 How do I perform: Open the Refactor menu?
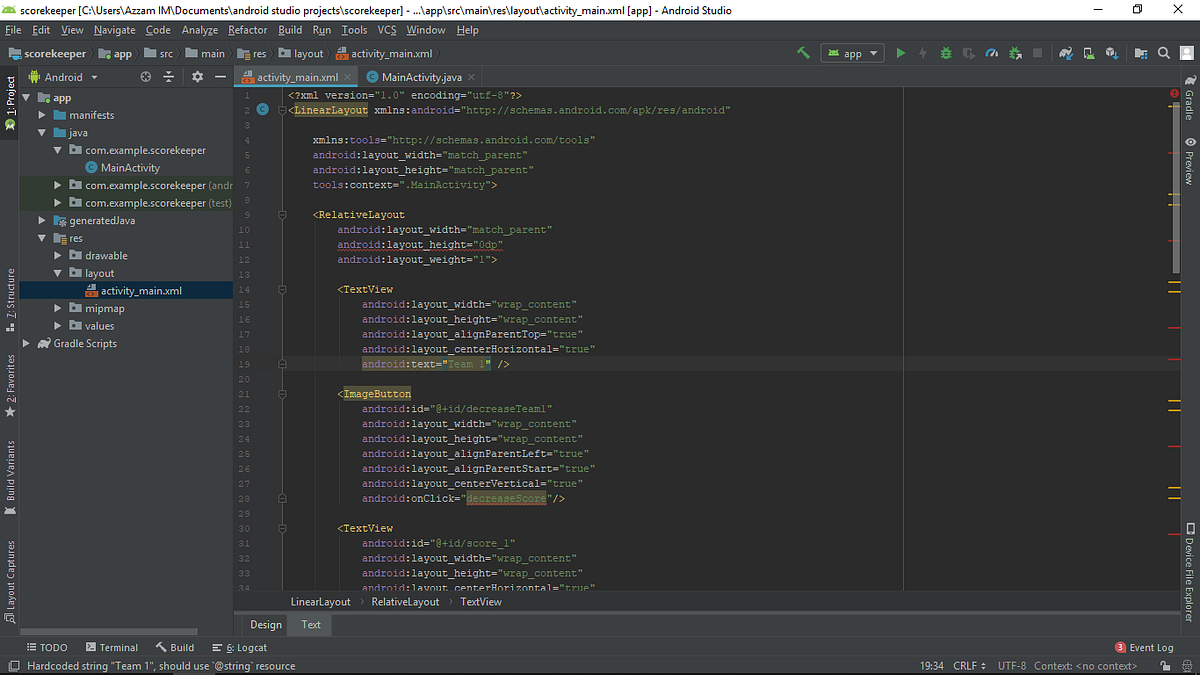coord(247,30)
